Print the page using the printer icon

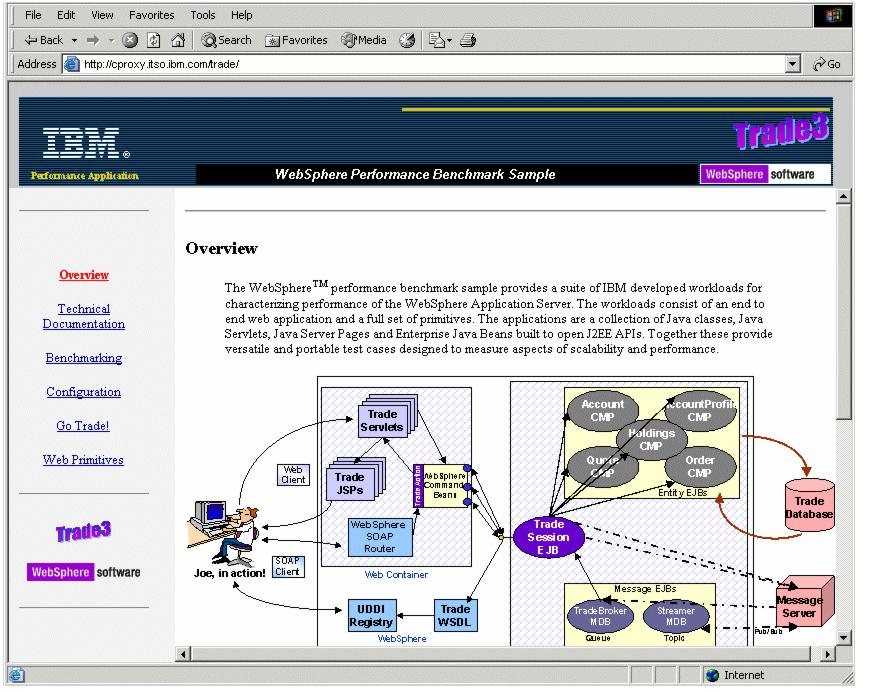point(468,40)
